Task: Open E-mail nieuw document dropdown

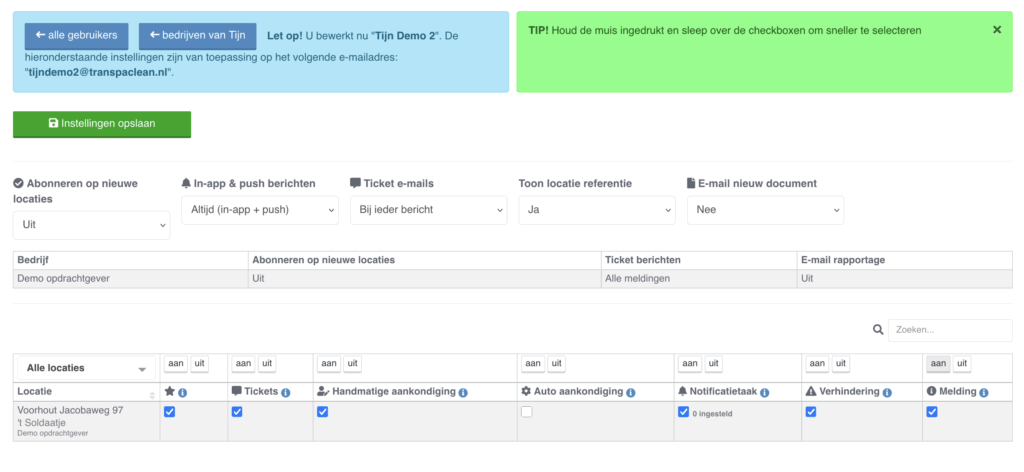Action: point(765,210)
